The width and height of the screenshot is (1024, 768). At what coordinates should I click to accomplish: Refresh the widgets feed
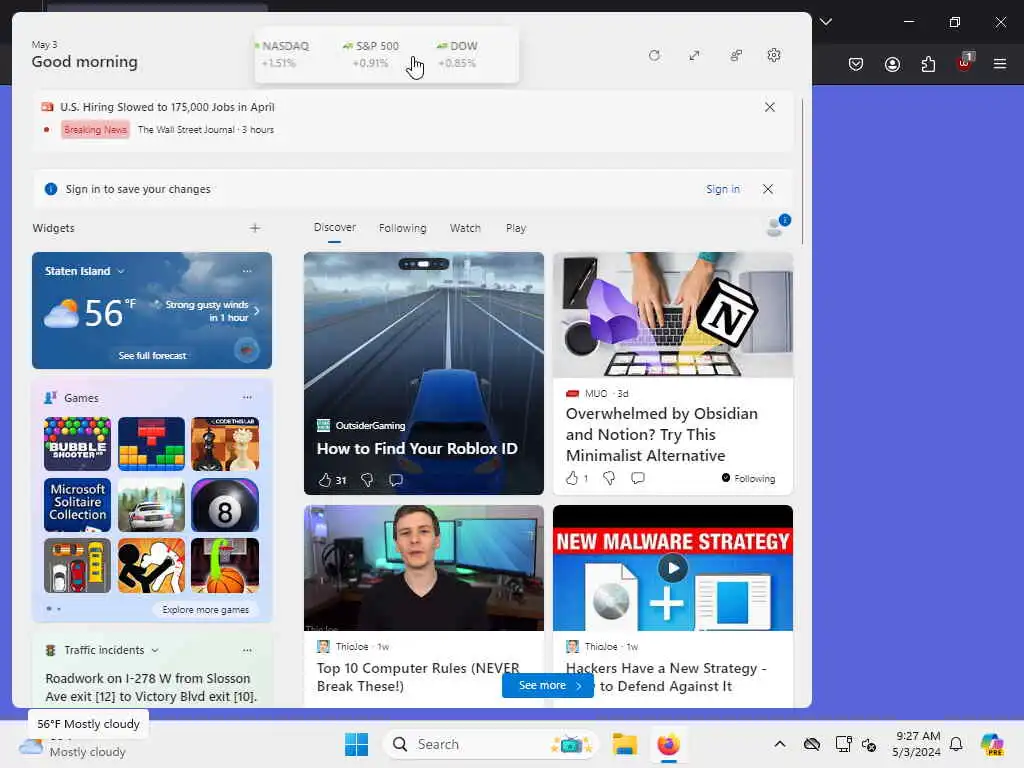click(654, 56)
